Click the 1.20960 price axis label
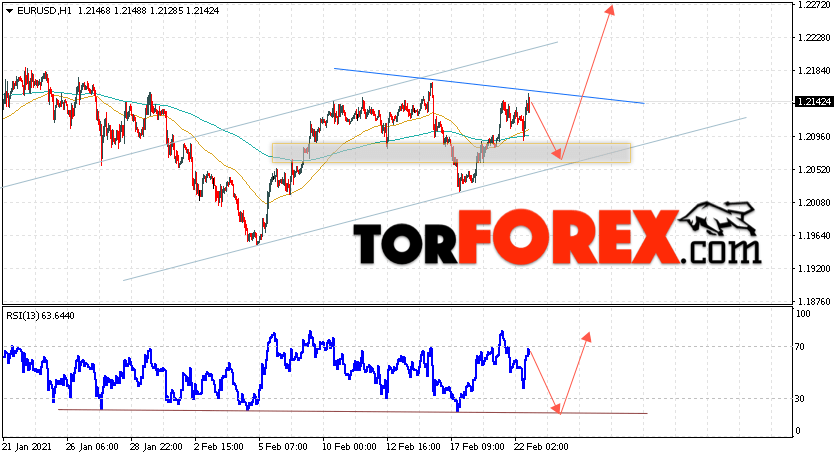 pyautogui.click(x=814, y=137)
